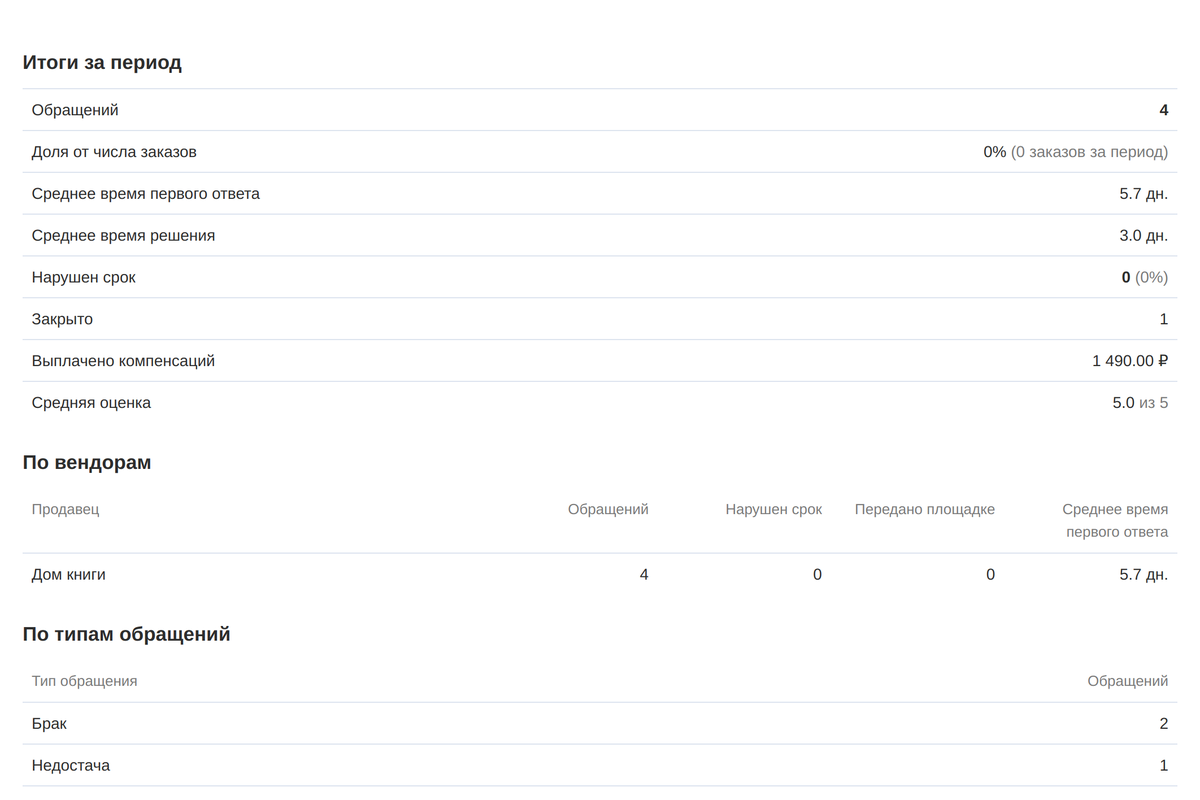Image resolution: width=1200 pixels, height=800 pixels.
Task: Click the 'По типам обращений' heading
Action: click(127, 635)
